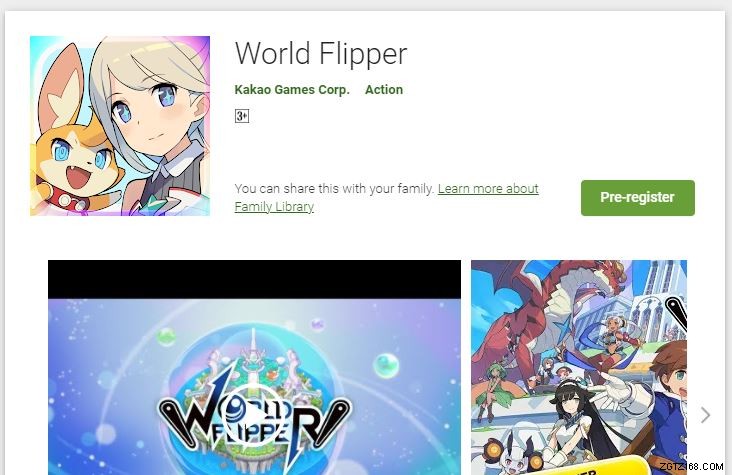
Task: Click the 'Learn more about' link text
Action: 488,189
